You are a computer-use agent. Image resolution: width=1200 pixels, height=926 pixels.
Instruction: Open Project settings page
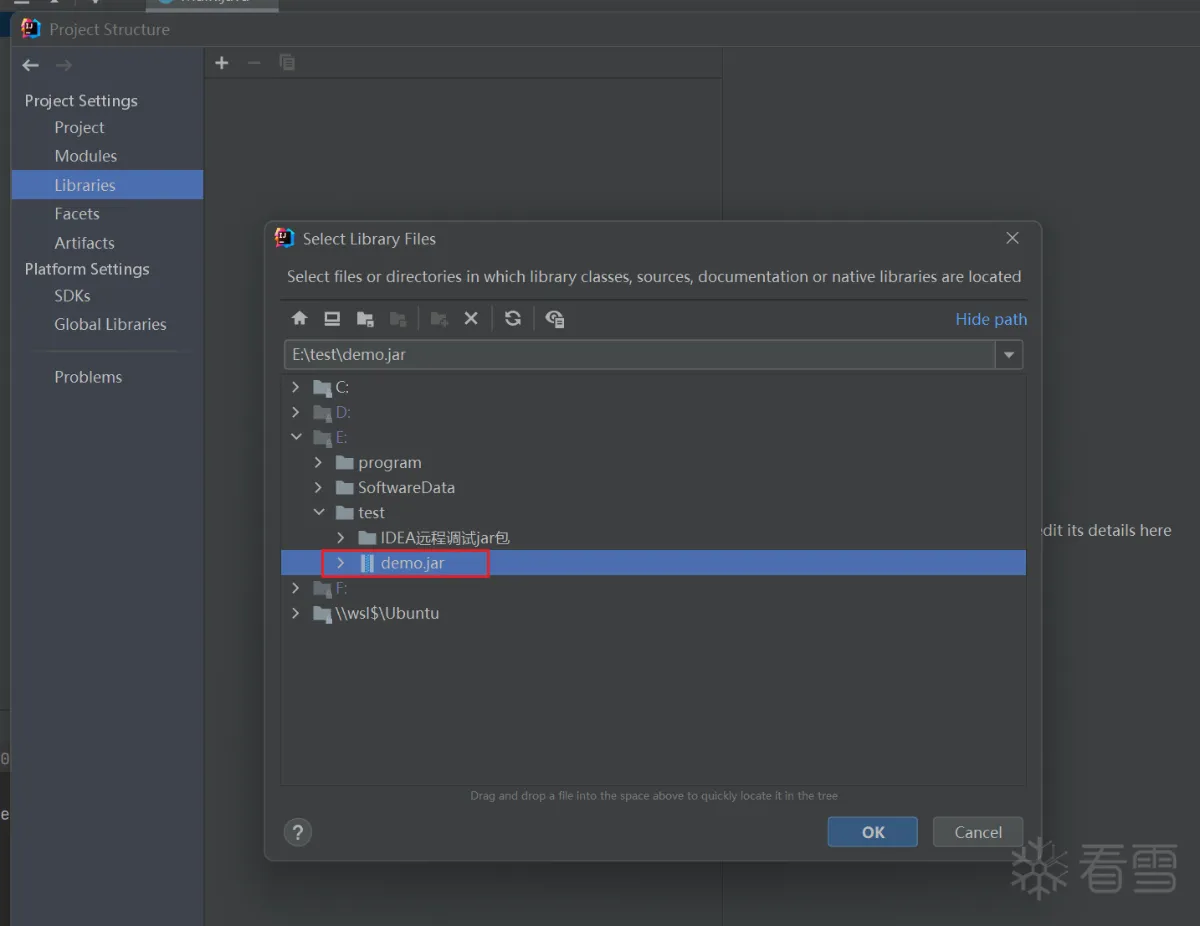(x=79, y=128)
